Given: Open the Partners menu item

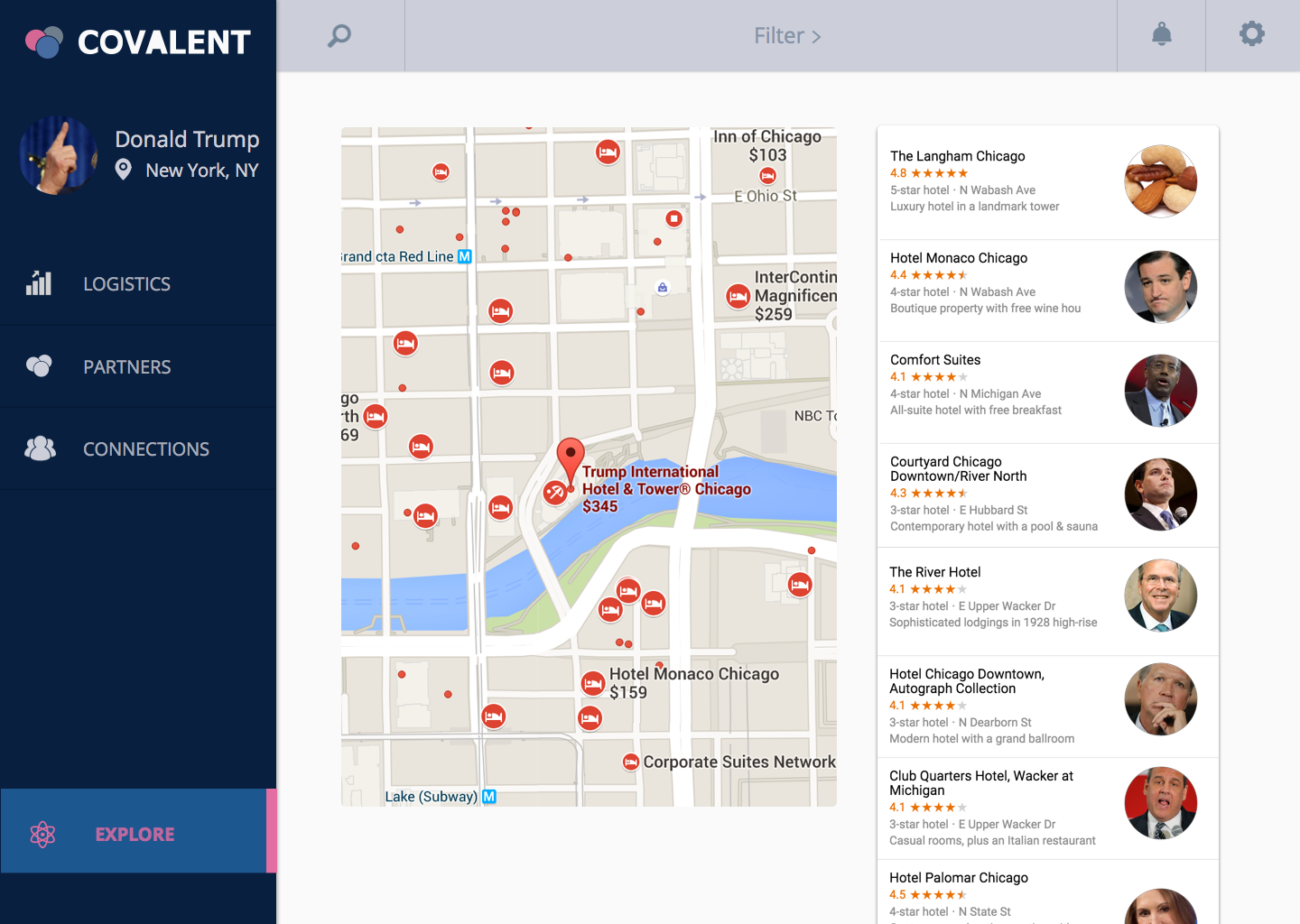Looking at the screenshot, I should [138, 366].
